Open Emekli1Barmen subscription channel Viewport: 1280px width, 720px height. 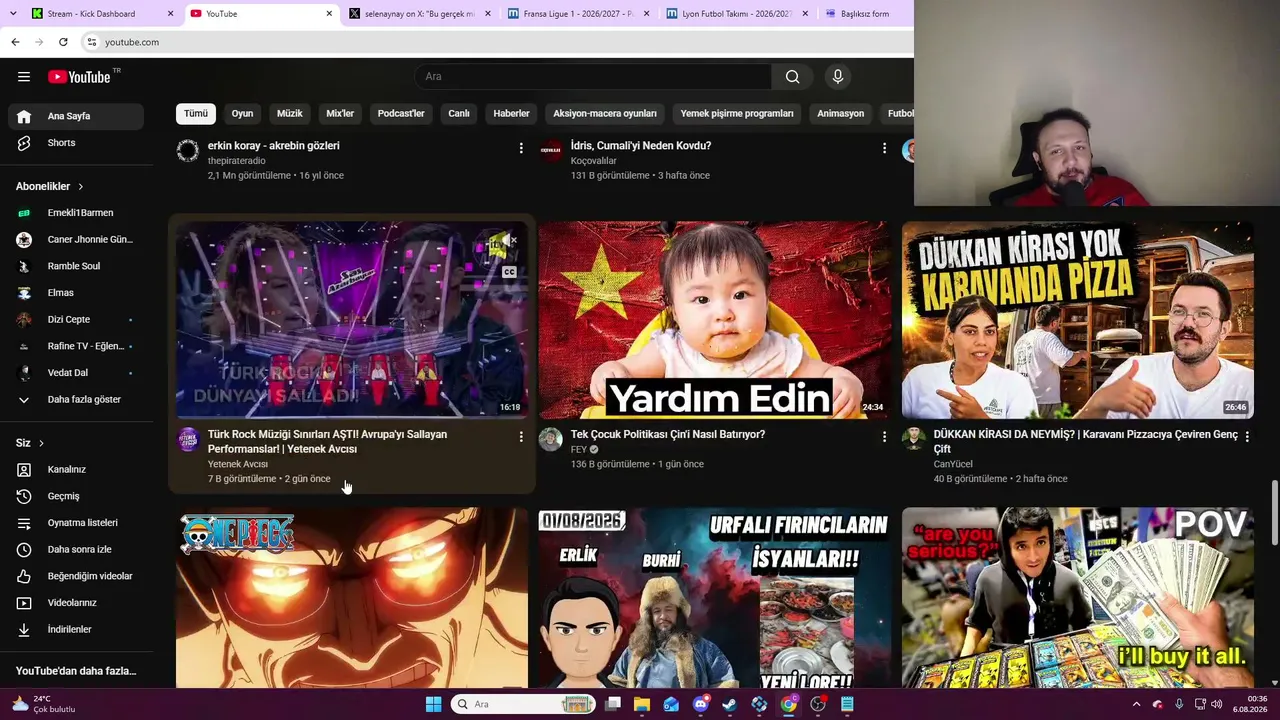point(76,213)
